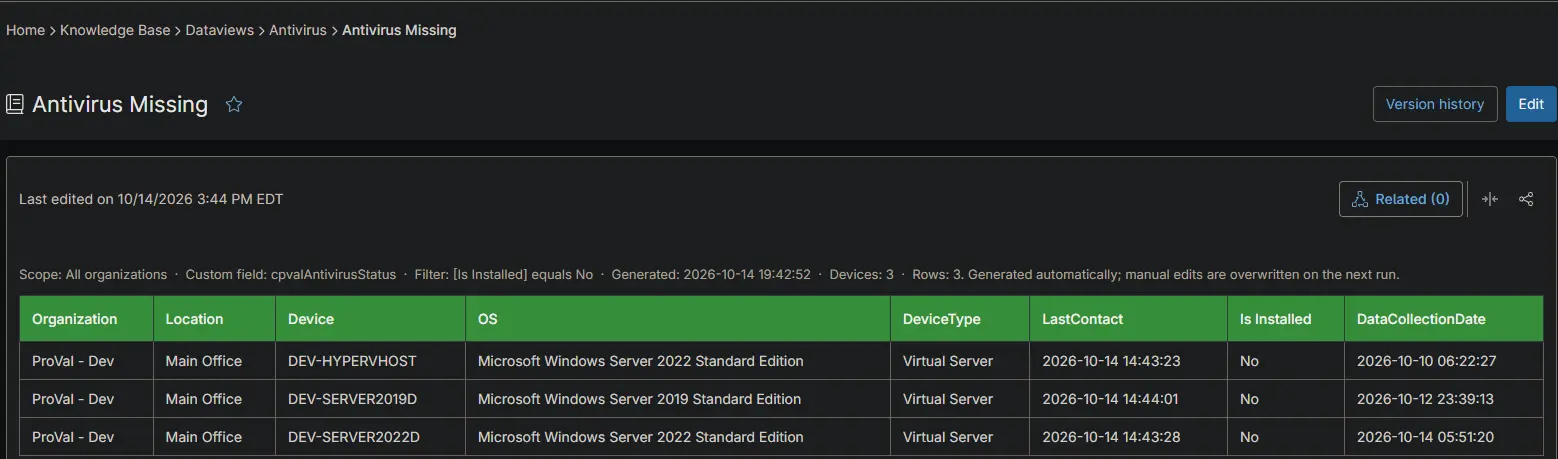Click Is Installed No in DEV-HYPERVHOST row
This screenshot has height=459, width=1558.
(x=1285, y=361)
